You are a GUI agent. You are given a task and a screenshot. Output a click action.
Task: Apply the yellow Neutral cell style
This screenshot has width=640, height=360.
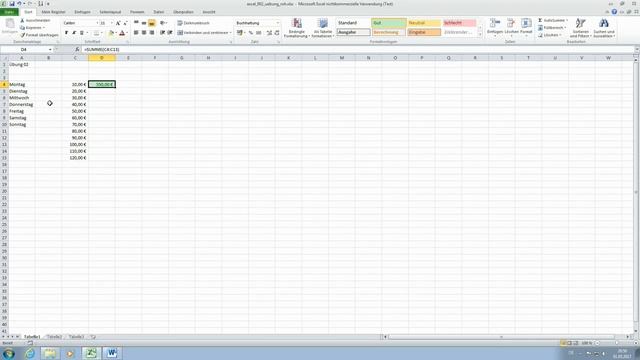tap(424, 23)
